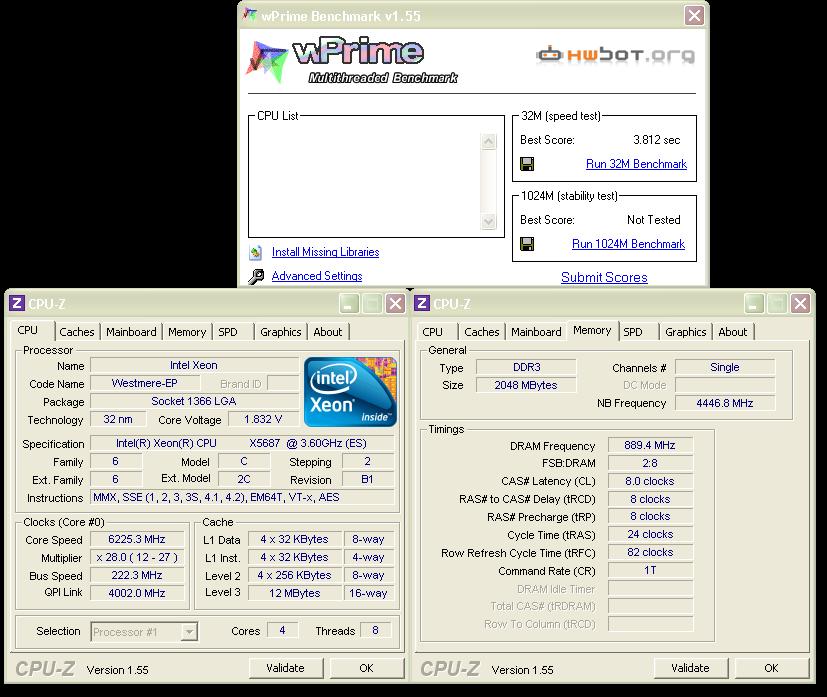Click the left CPU-Z title bar icon

tap(17, 304)
